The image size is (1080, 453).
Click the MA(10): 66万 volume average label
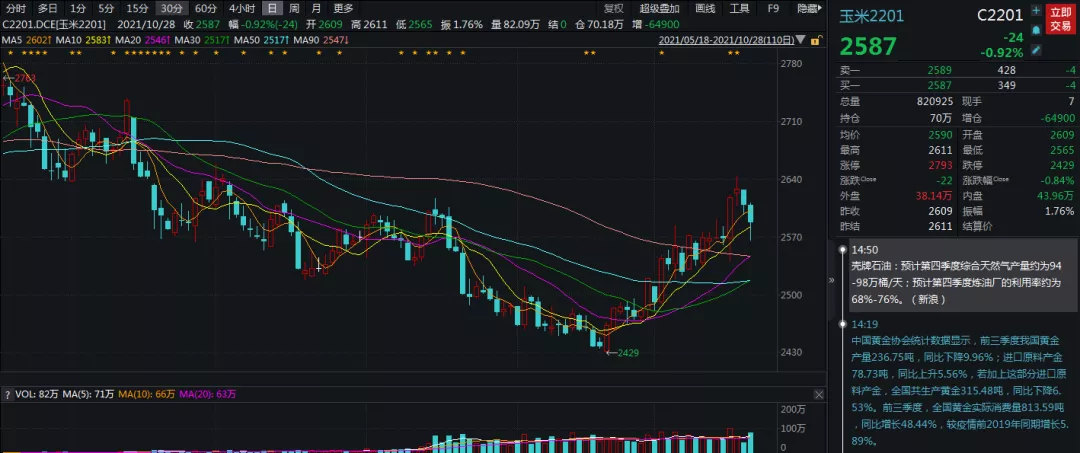coord(147,394)
